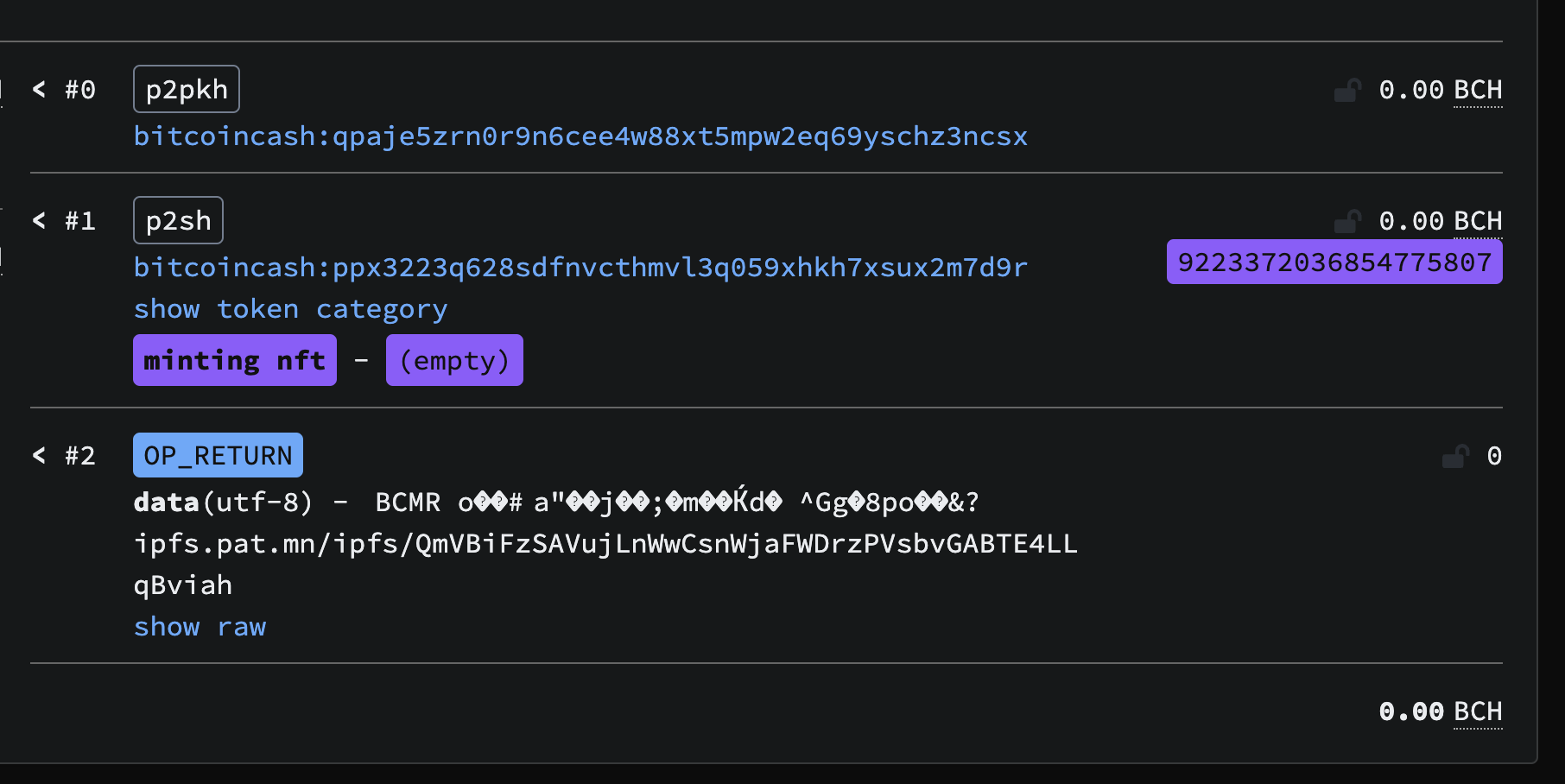This screenshot has height=784, width=1565.
Task: Open the bitcoincash:qpaje5zrn0r9n6cee4w88xt5mpw2eq69yschz3ncsx address
Action: tap(580, 136)
